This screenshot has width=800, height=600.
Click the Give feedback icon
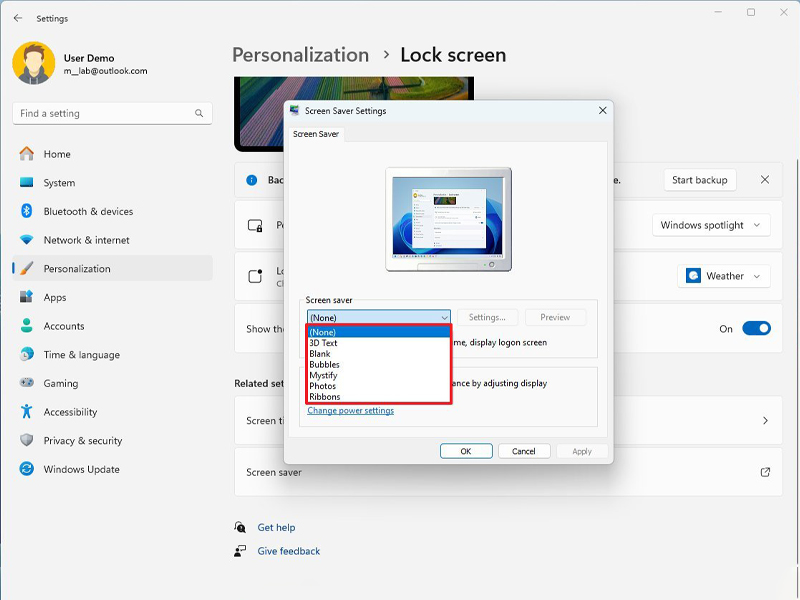click(240, 551)
